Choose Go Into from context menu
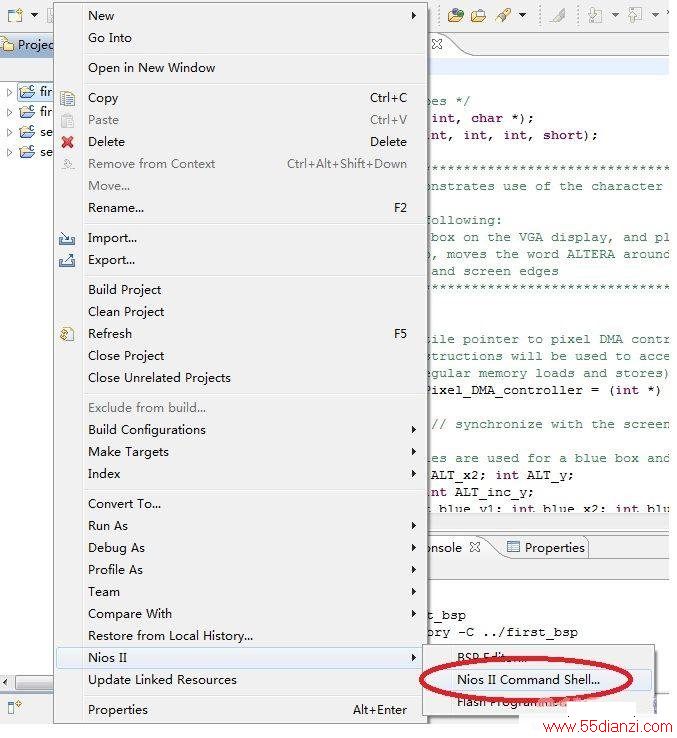Screen dimensions: 677x738 click(110, 38)
